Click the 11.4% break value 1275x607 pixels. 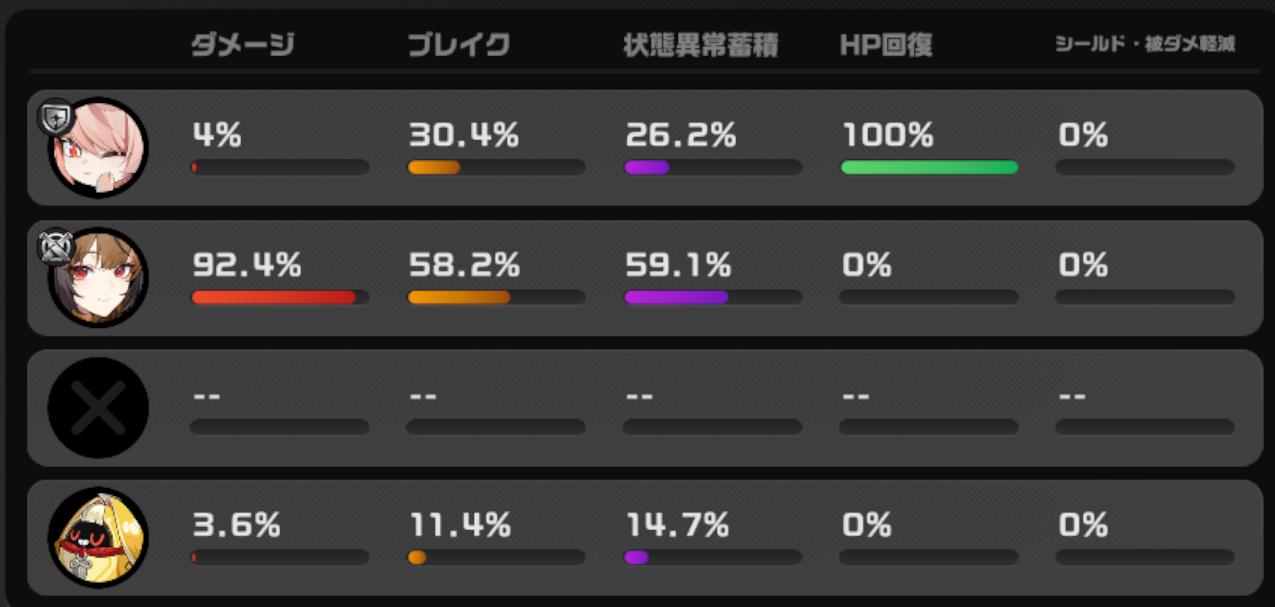[x=460, y=525]
